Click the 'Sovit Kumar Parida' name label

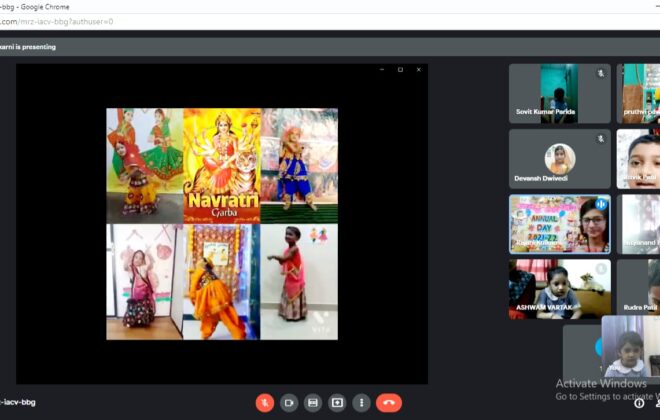546,112
